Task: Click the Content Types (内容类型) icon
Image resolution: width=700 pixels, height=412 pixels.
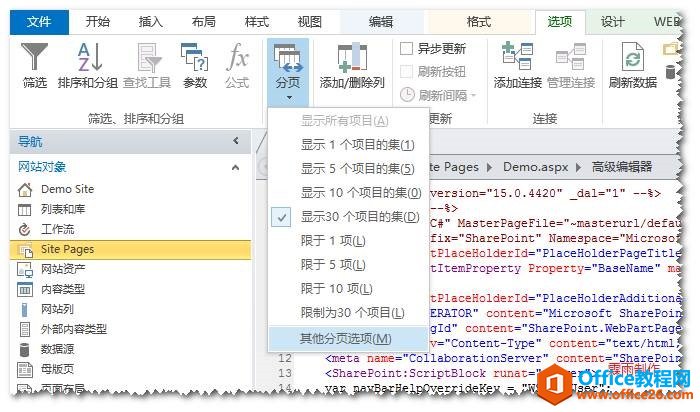Action: (x=25, y=289)
